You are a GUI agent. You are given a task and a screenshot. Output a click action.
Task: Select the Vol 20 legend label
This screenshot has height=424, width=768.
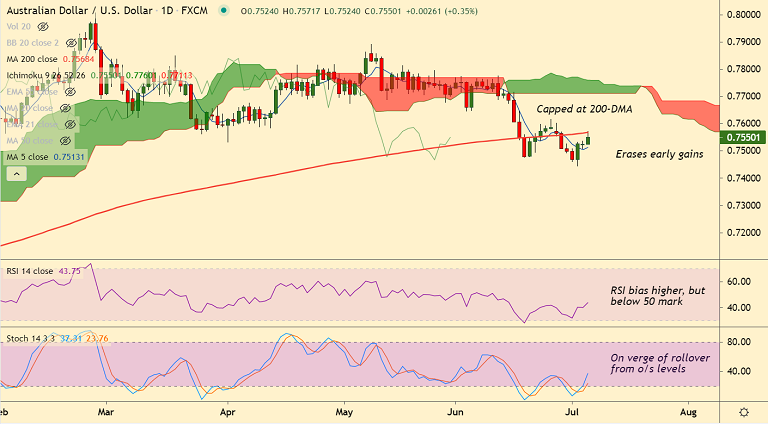tap(19, 26)
